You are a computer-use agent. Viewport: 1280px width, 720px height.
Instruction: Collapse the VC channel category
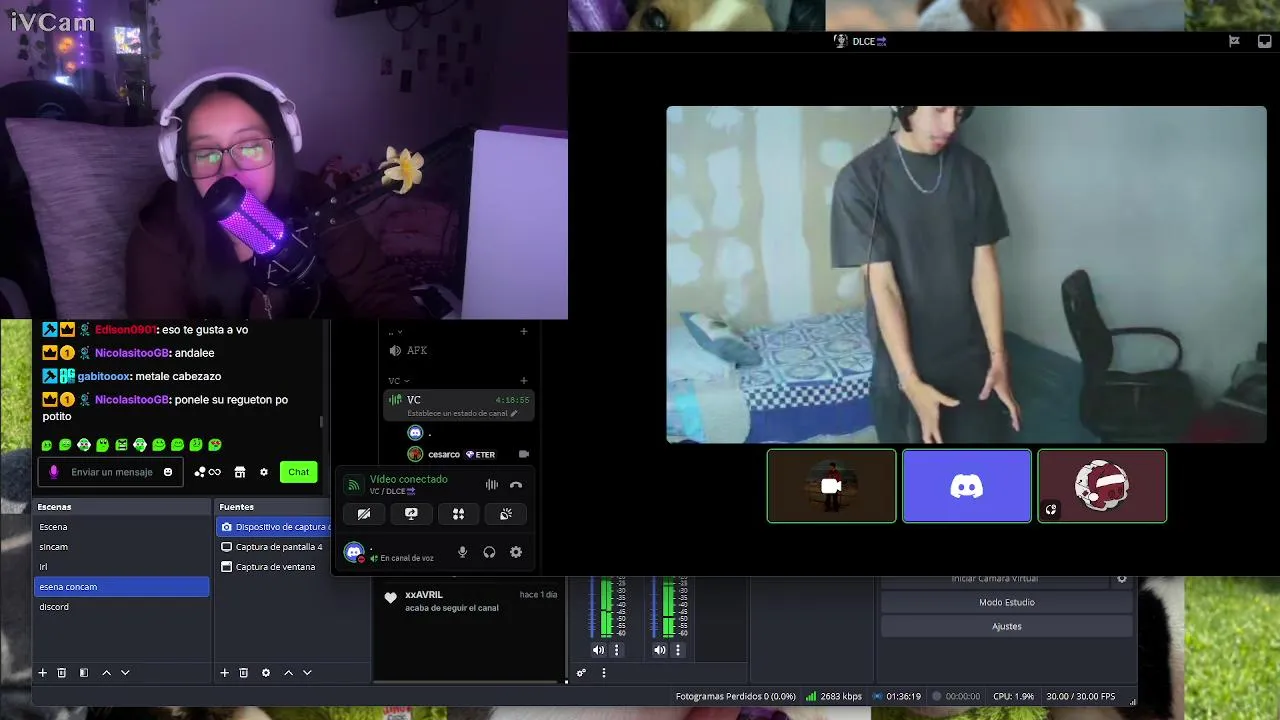tap(399, 381)
